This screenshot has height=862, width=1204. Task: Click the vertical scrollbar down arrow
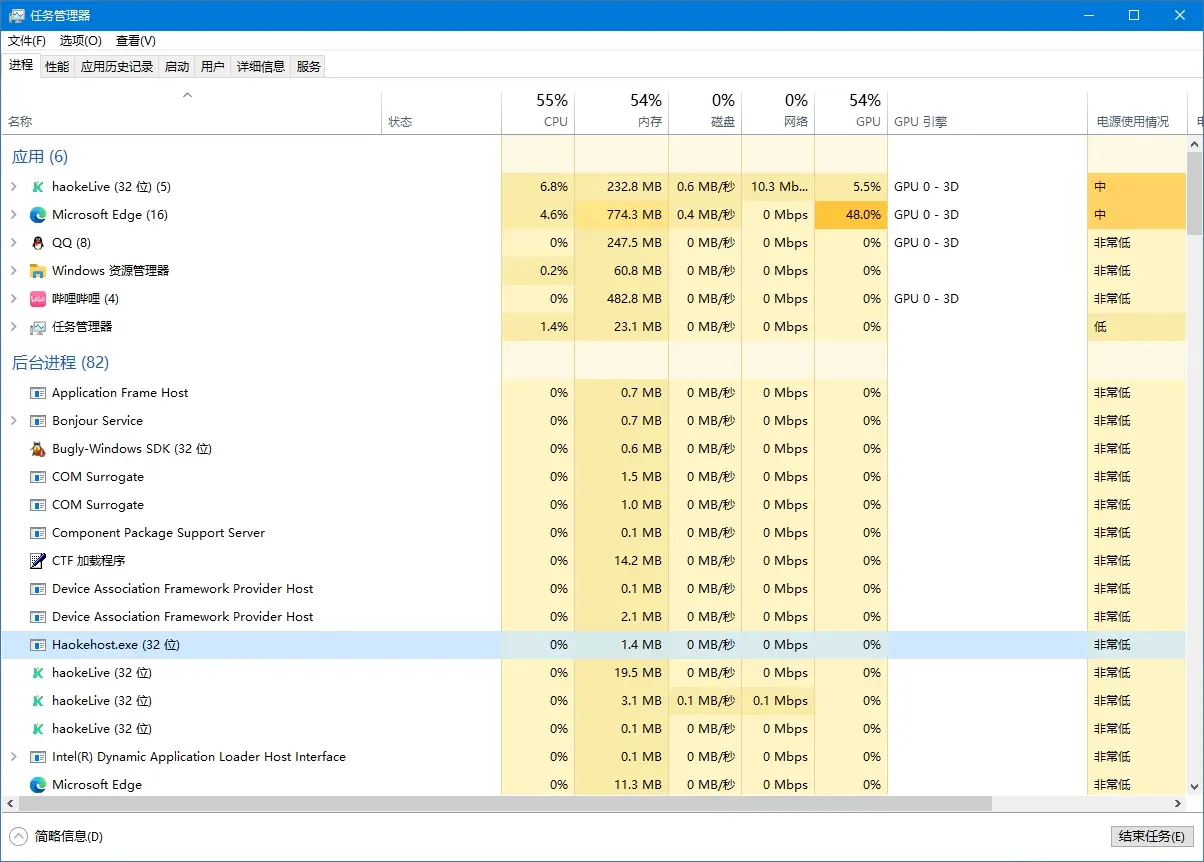(1195, 788)
